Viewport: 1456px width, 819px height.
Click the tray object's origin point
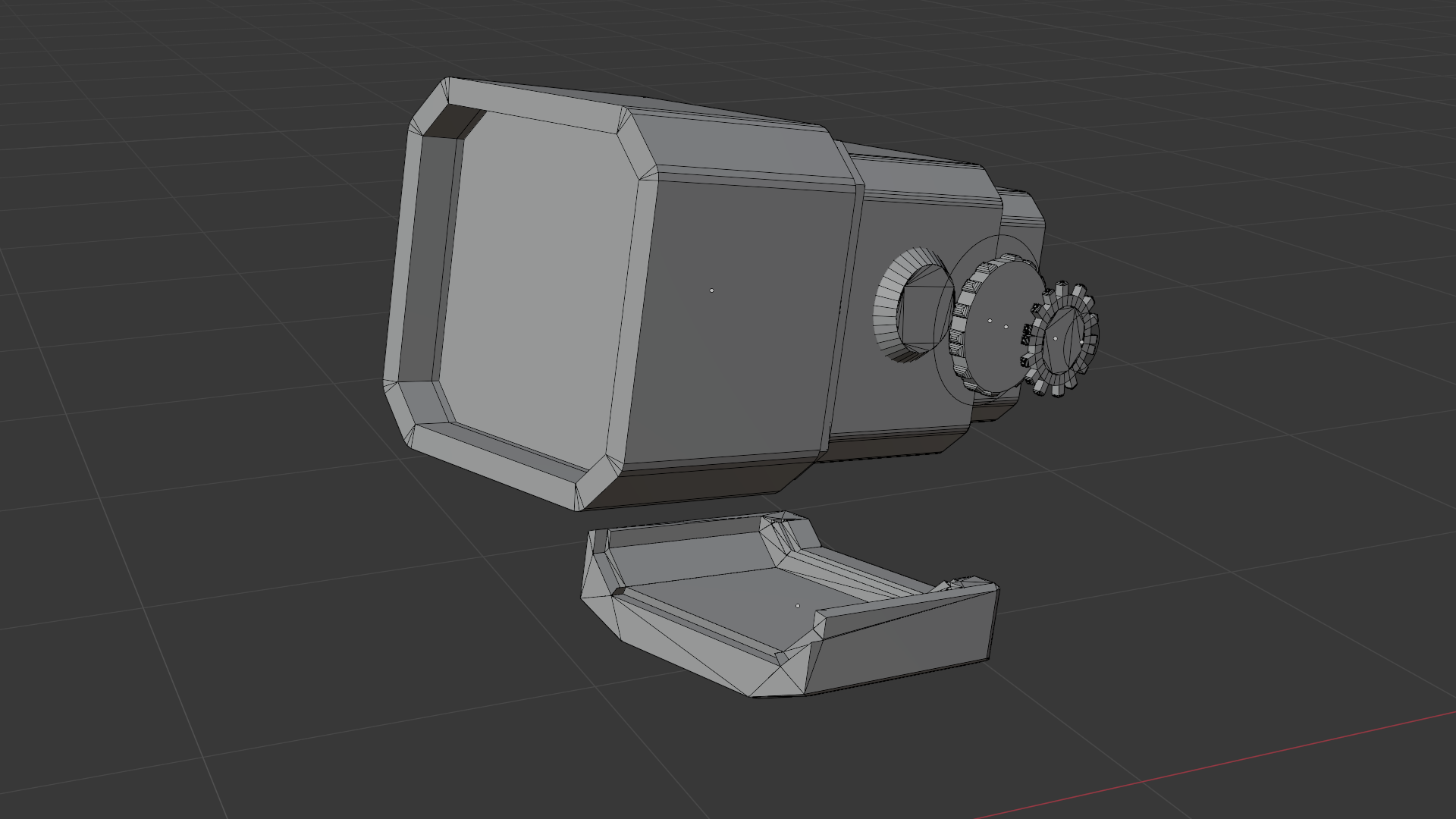[797, 606]
